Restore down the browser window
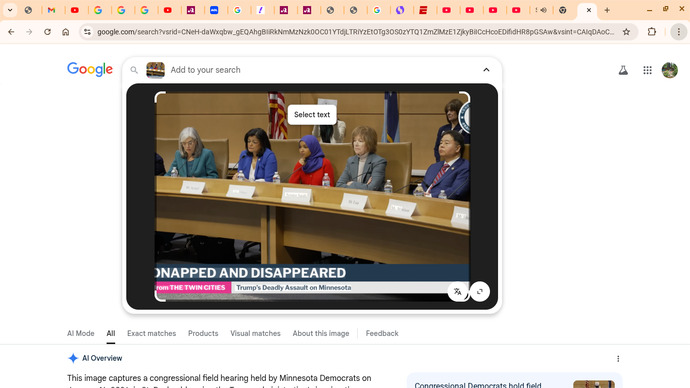Screen dimensions: 690x388 click(665, 10)
